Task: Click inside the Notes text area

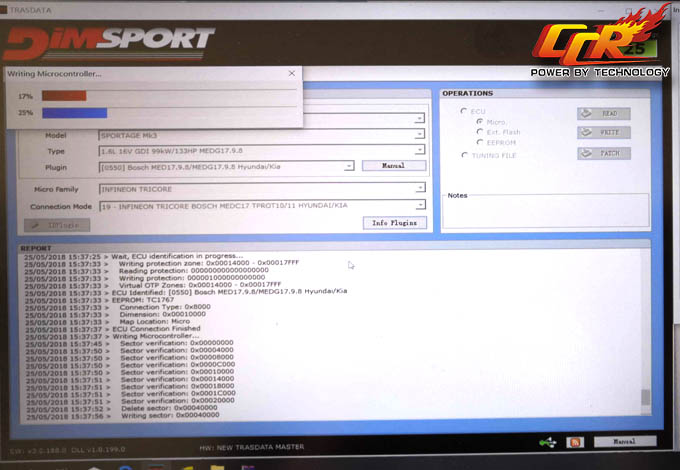Action: pyautogui.click(x=546, y=212)
